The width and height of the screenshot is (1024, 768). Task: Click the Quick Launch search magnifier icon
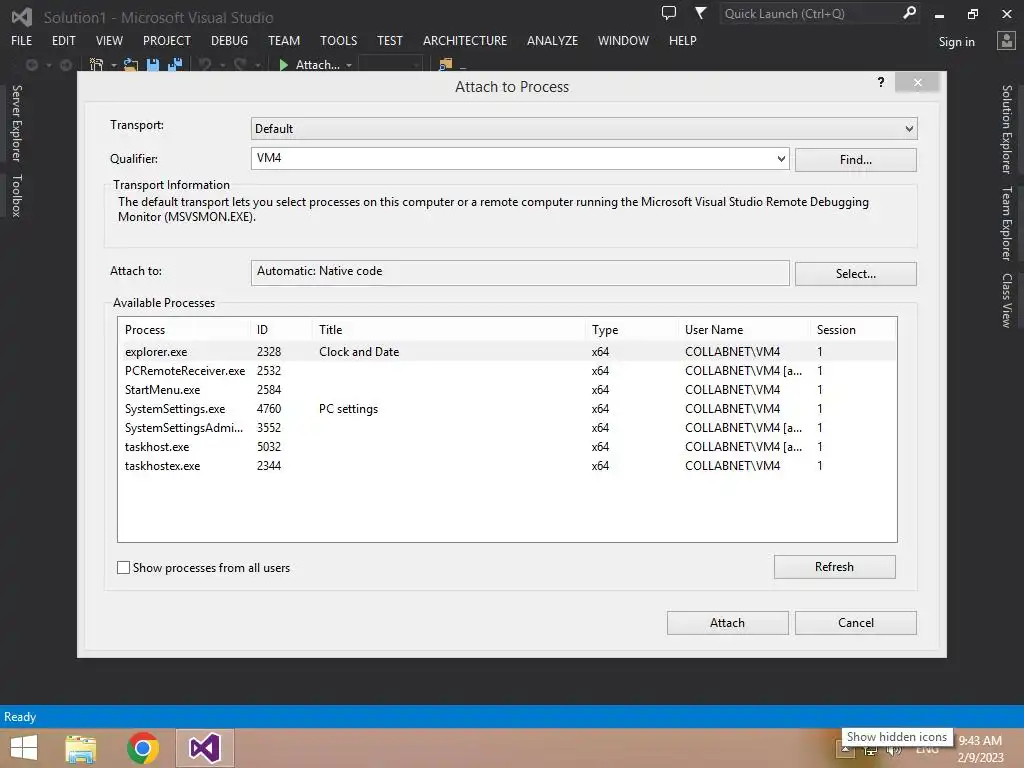point(909,13)
